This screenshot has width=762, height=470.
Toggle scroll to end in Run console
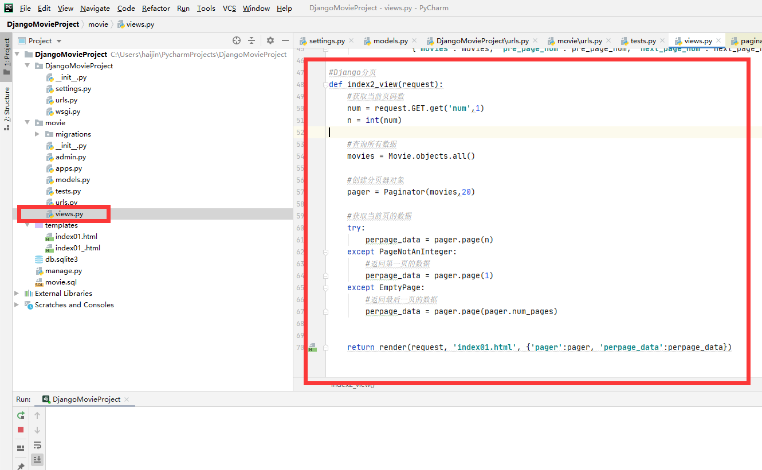pos(37,459)
